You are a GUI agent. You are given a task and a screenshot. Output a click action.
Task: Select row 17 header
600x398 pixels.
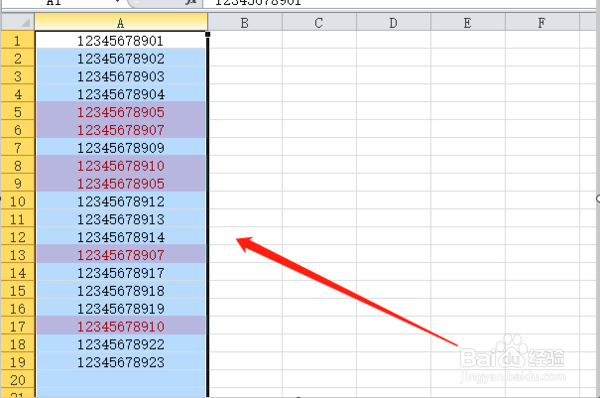pos(18,326)
